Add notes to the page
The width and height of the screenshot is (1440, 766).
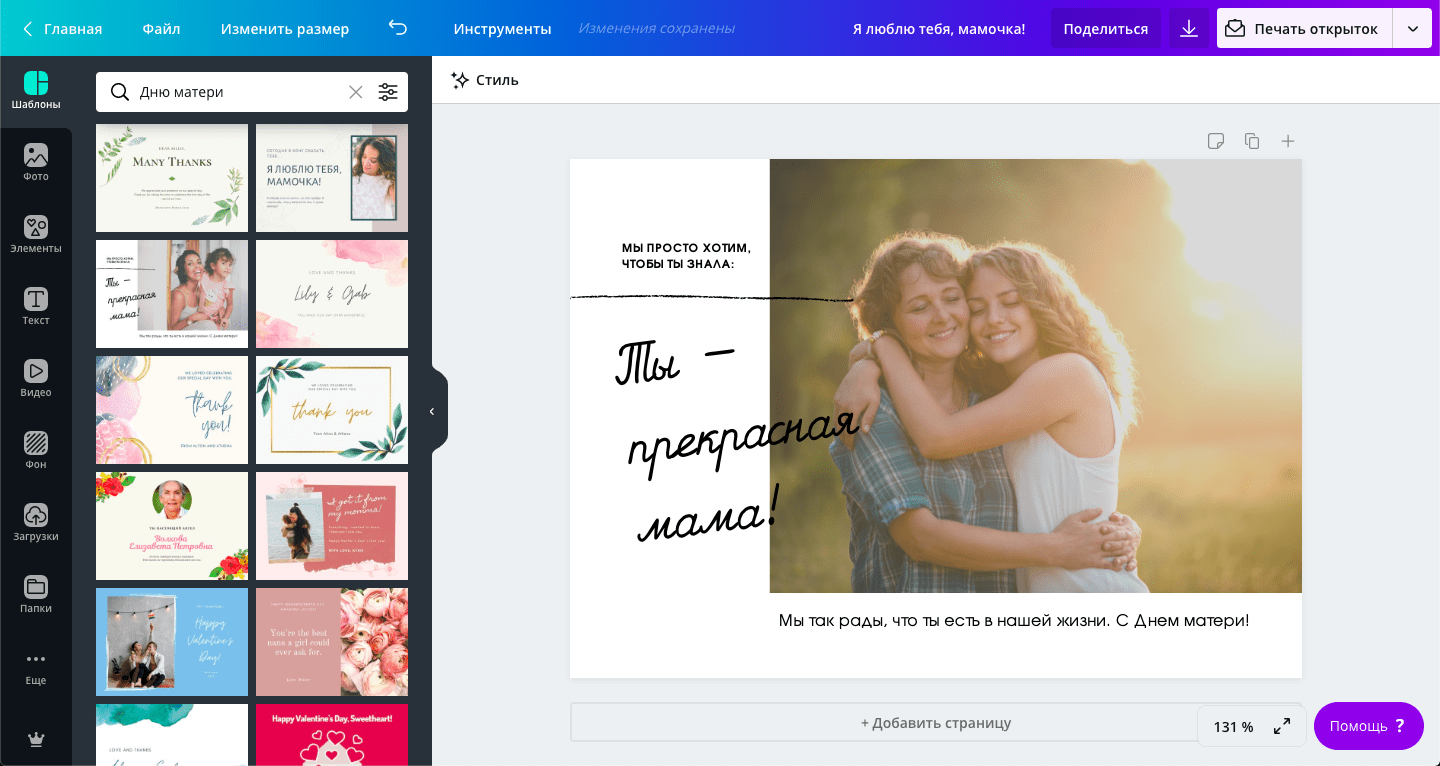(x=1216, y=141)
